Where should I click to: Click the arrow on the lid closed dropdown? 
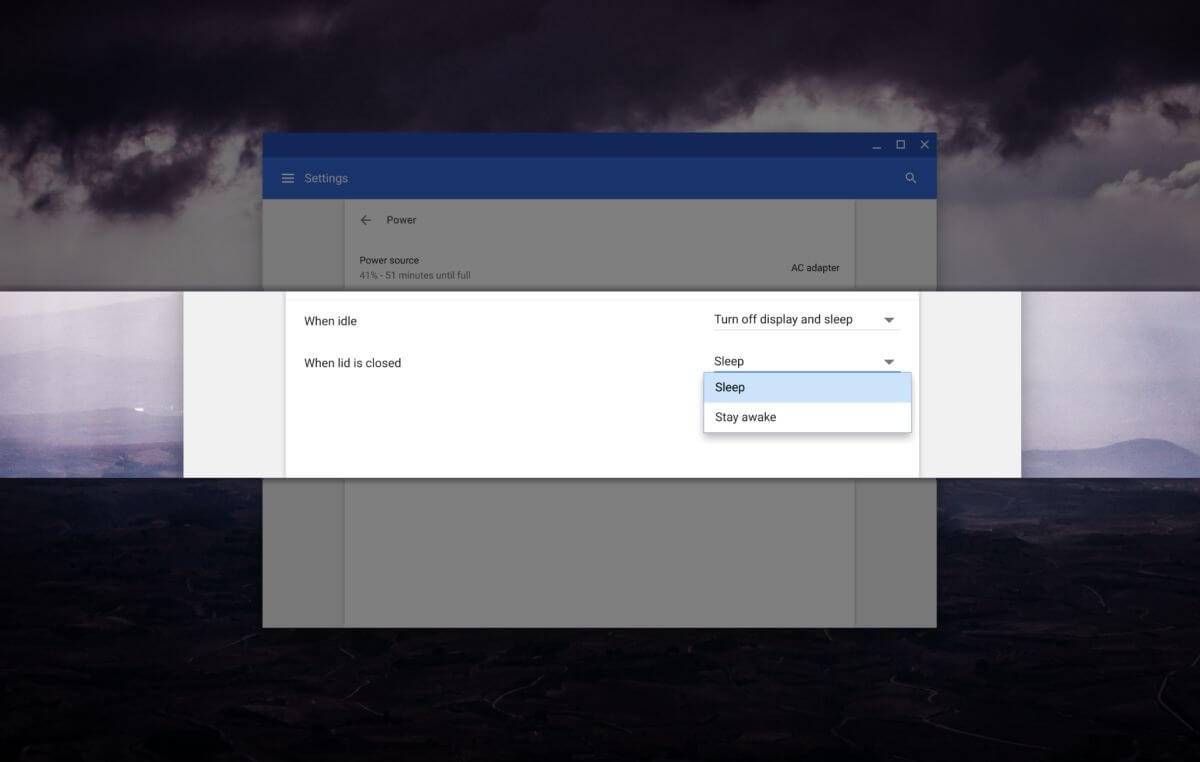[889, 362]
